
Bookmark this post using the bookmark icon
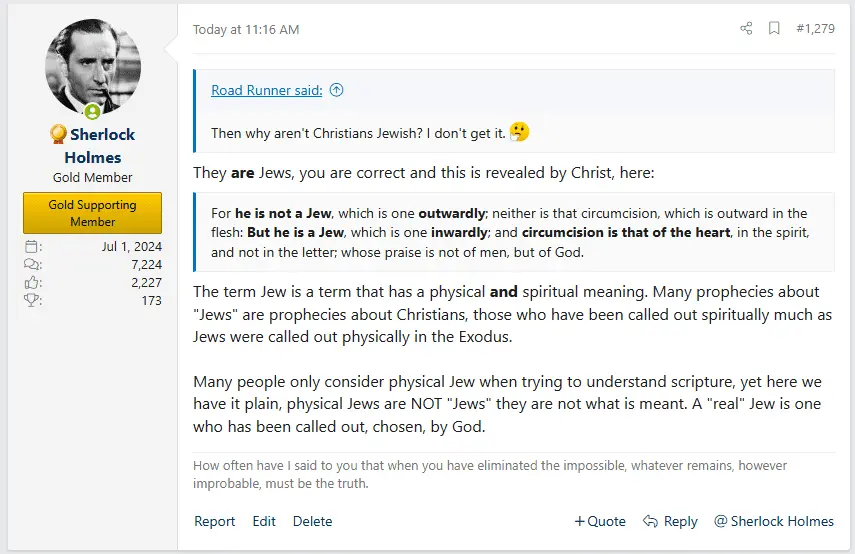pyautogui.click(x=774, y=29)
